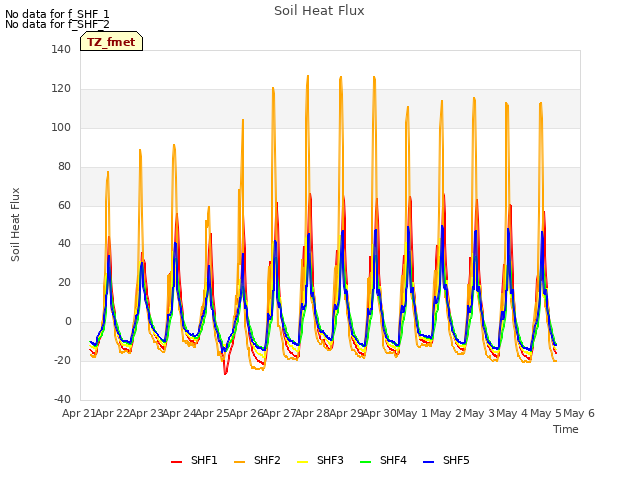Click the red SHF1 legend swatch
Image resolution: width=640 pixels, height=480 pixels.
pyautogui.click(x=176, y=462)
